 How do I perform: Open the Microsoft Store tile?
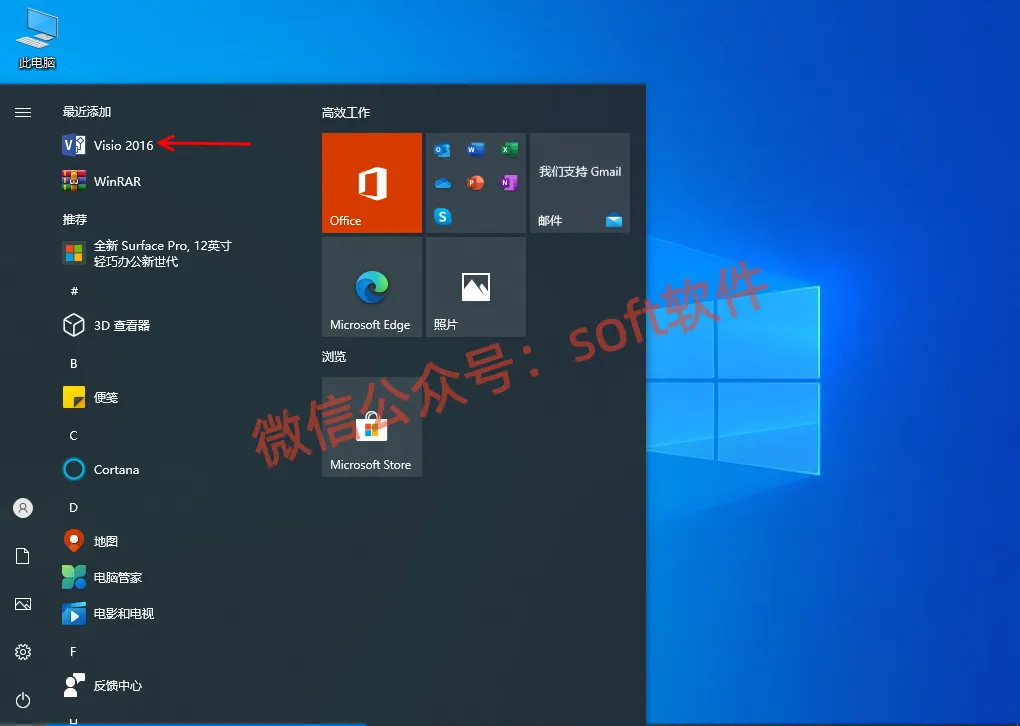[371, 427]
